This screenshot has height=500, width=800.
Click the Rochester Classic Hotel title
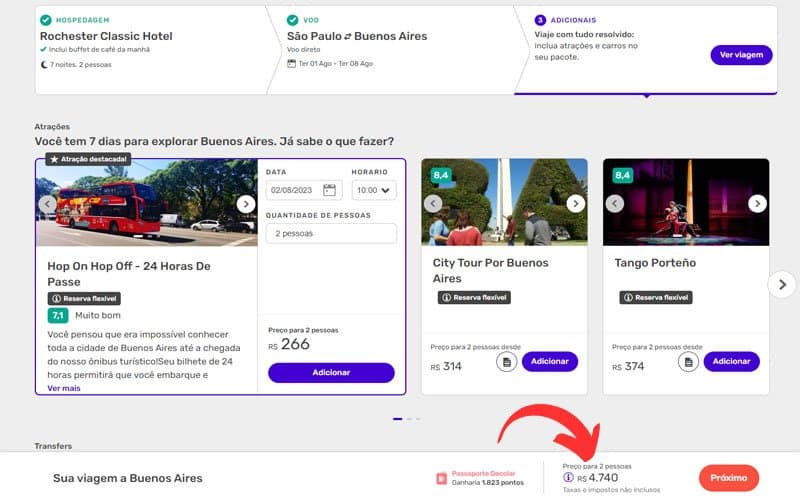pos(106,36)
